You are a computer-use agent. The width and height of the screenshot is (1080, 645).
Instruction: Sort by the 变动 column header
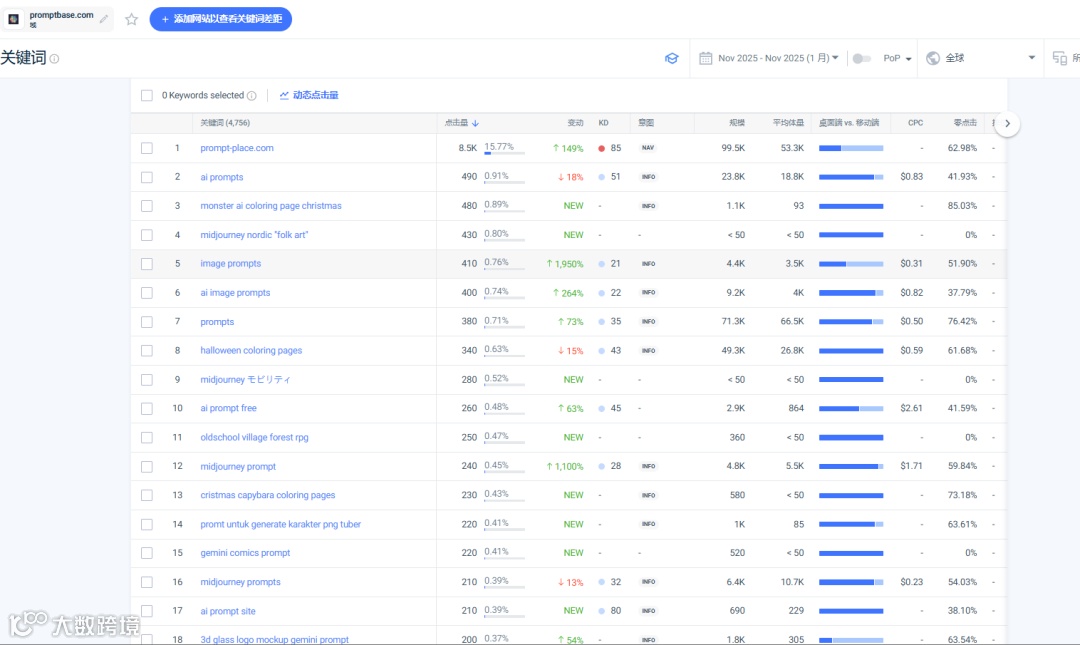pyautogui.click(x=575, y=123)
